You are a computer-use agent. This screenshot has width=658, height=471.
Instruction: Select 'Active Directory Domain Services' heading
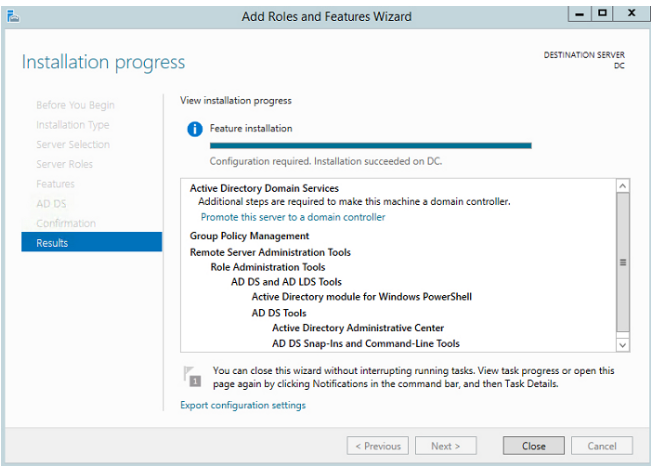[264, 188]
